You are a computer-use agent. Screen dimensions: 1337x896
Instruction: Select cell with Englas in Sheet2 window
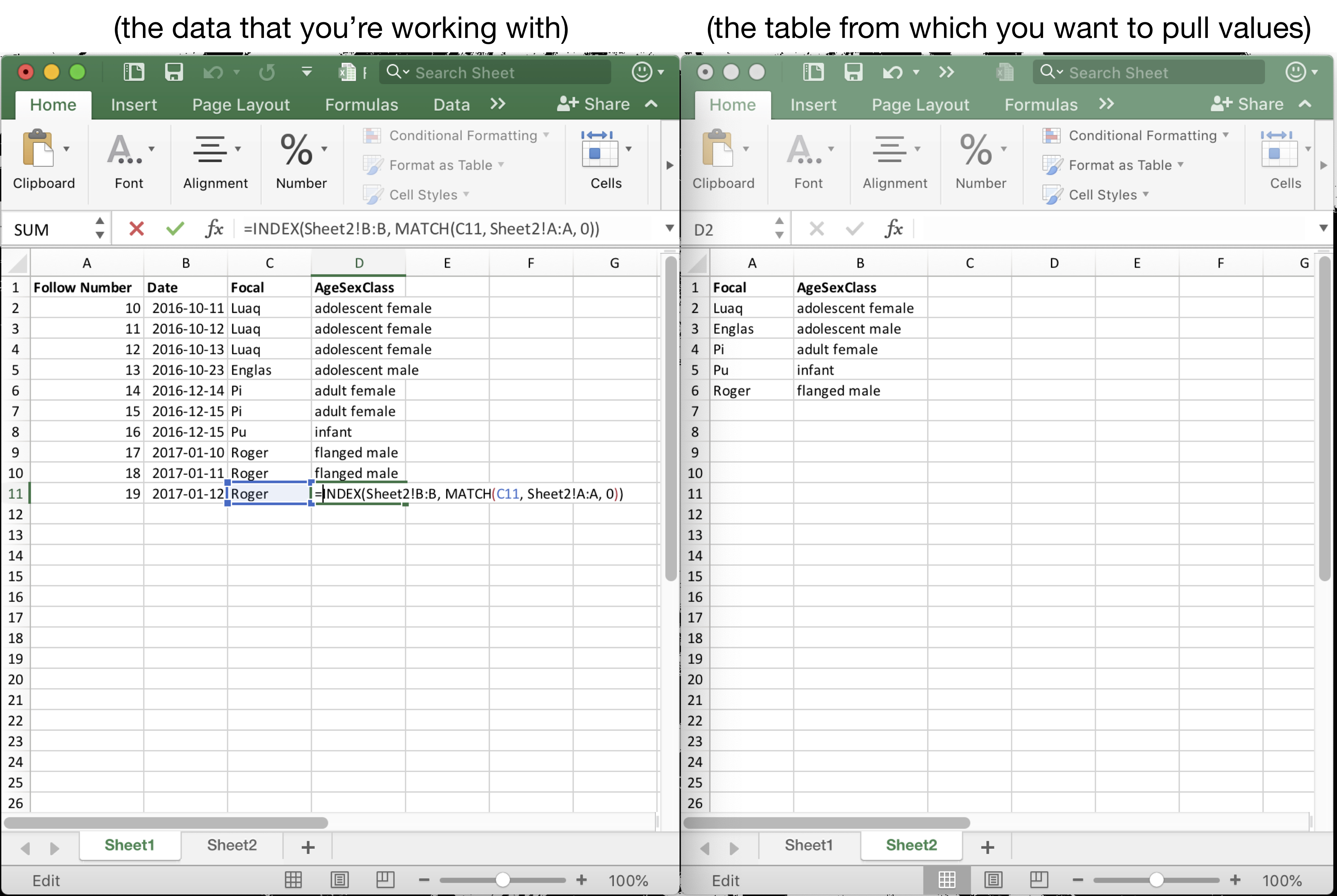(751, 329)
